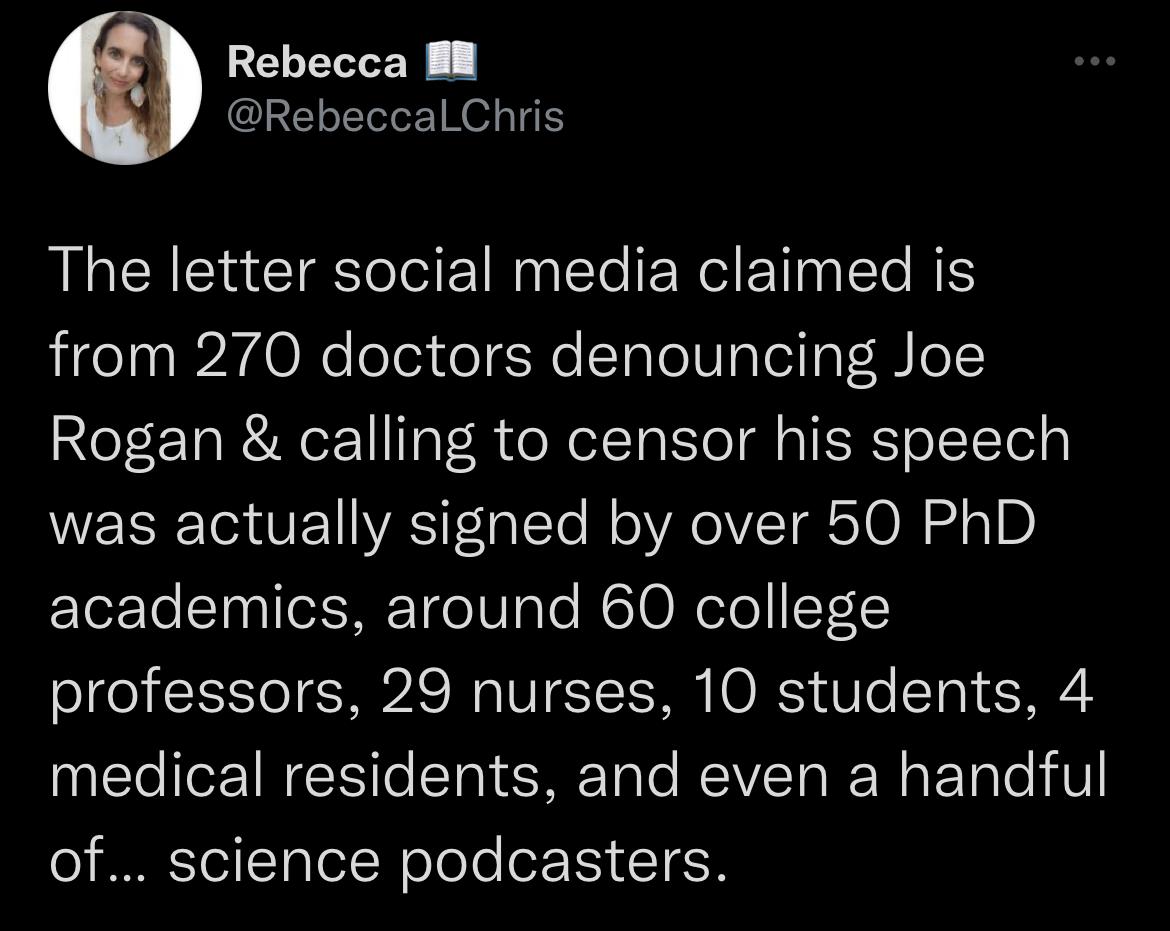The width and height of the screenshot is (1170, 931).
Task: Click the word "Rogan" in the tweet
Action: coord(137,441)
